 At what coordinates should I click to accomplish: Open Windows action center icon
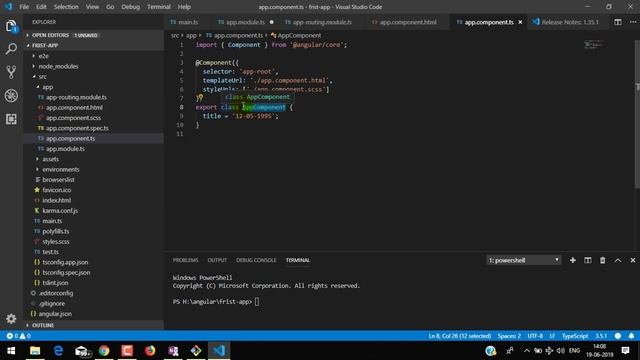pos(625,351)
